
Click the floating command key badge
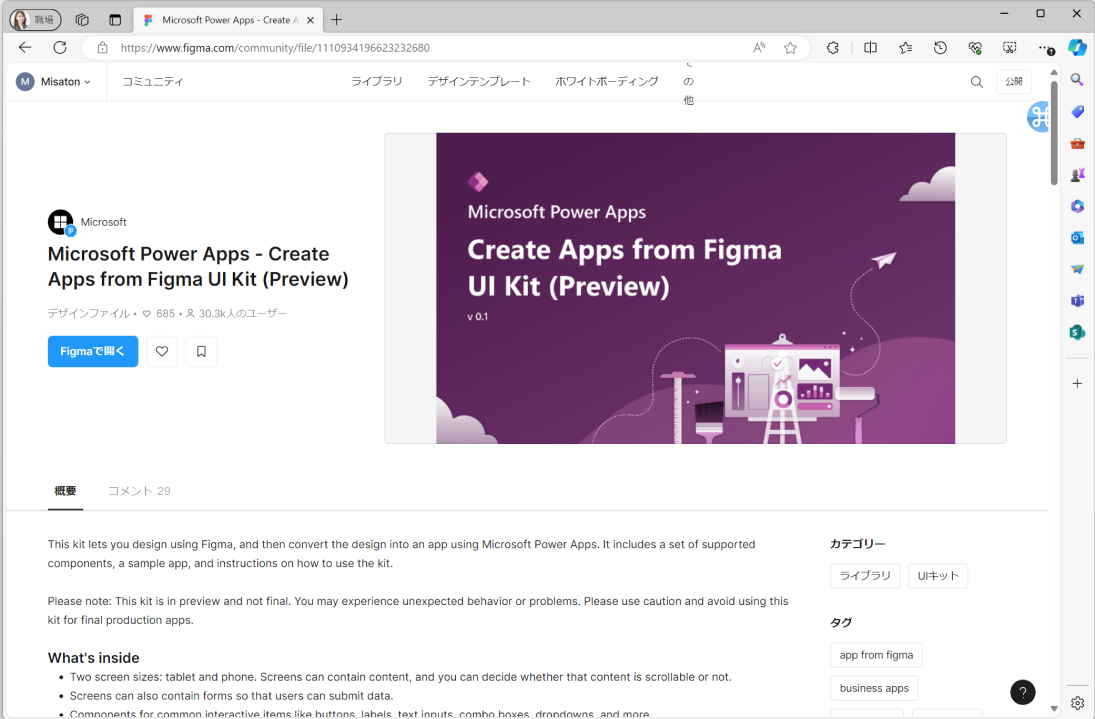tap(1038, 117)
